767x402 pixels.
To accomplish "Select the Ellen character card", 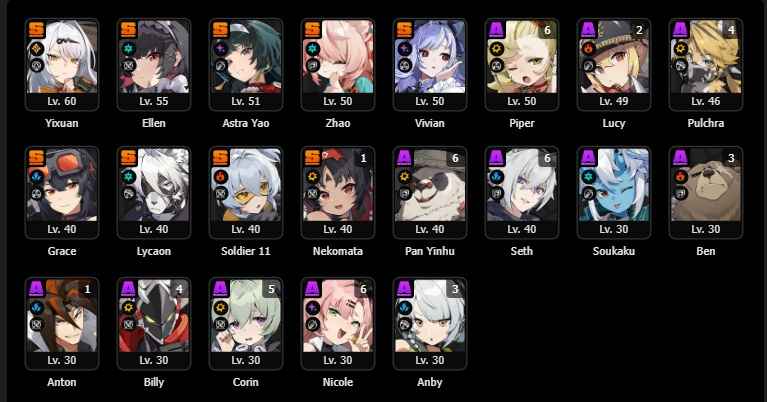I will pyautogui.click(x=154, y=65).
